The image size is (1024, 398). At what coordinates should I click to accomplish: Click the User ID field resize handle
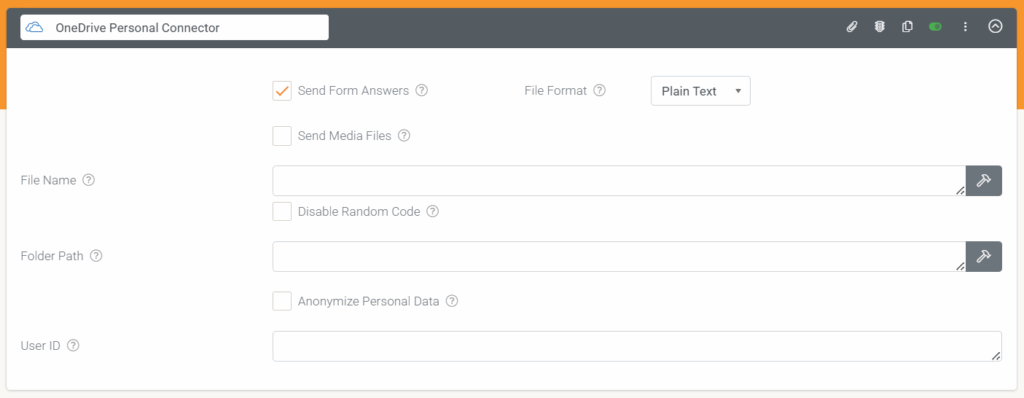[996, 356]
